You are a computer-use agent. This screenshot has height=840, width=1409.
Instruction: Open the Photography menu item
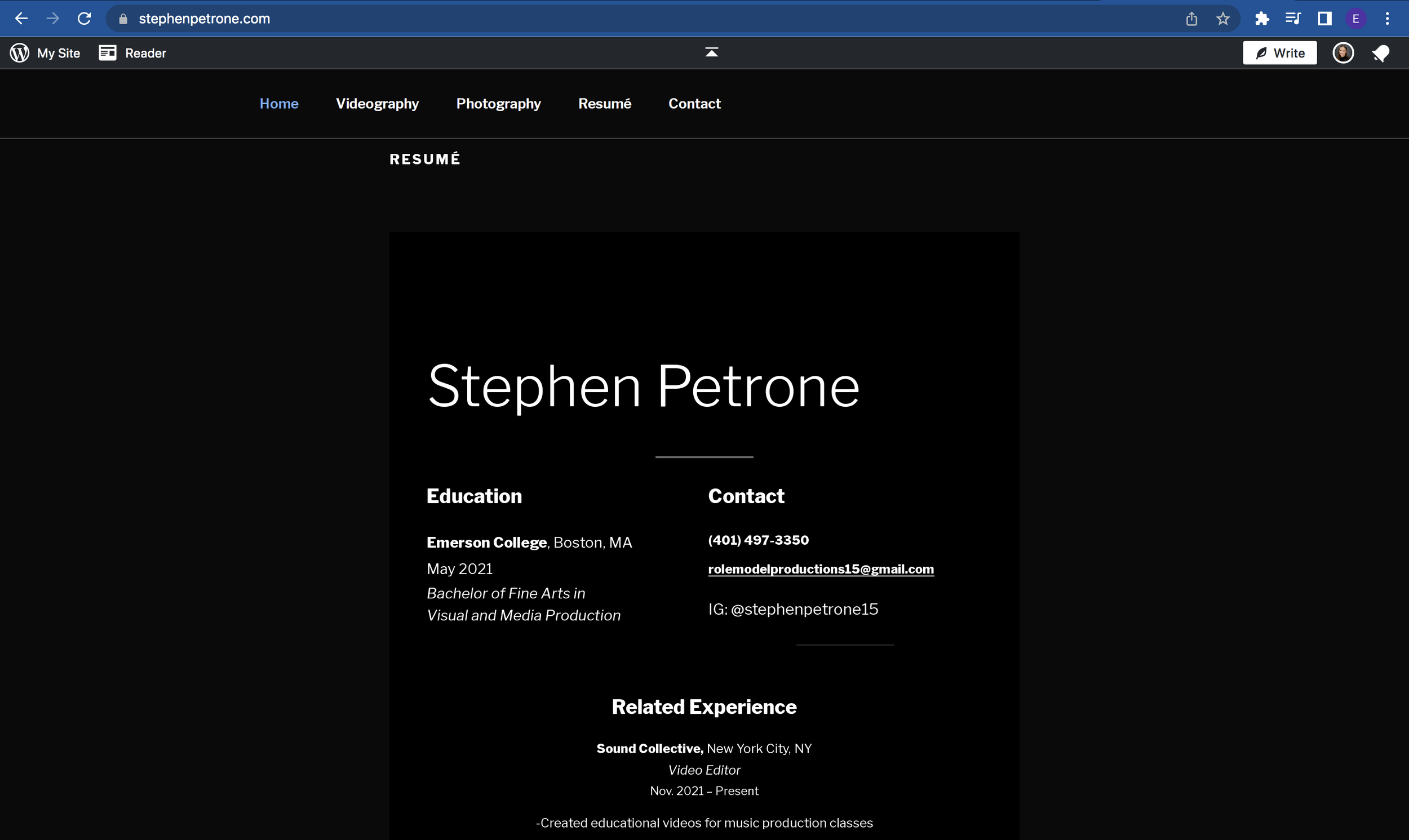(498, 104)
